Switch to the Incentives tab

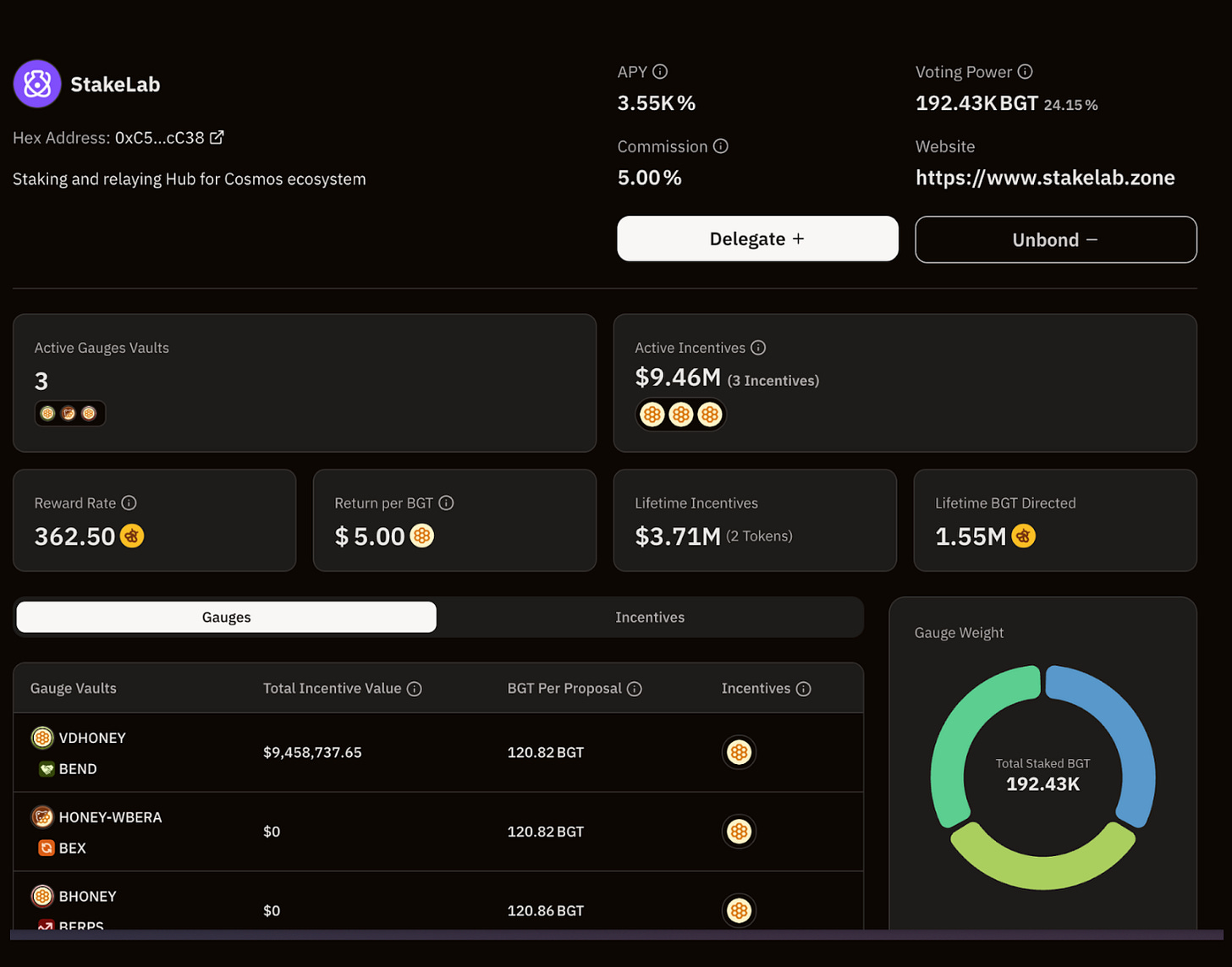(650, 617)
